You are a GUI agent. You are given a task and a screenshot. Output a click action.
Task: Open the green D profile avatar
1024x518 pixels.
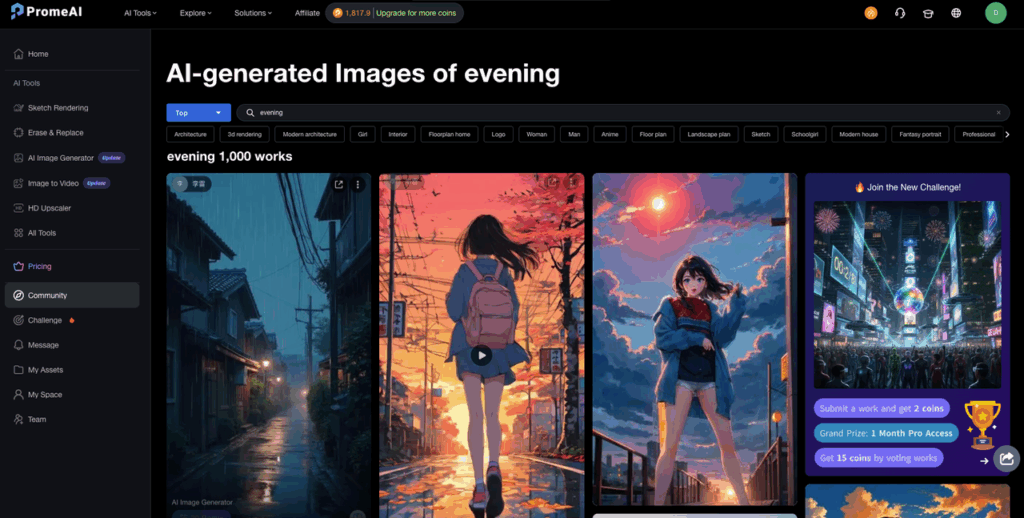995,13
